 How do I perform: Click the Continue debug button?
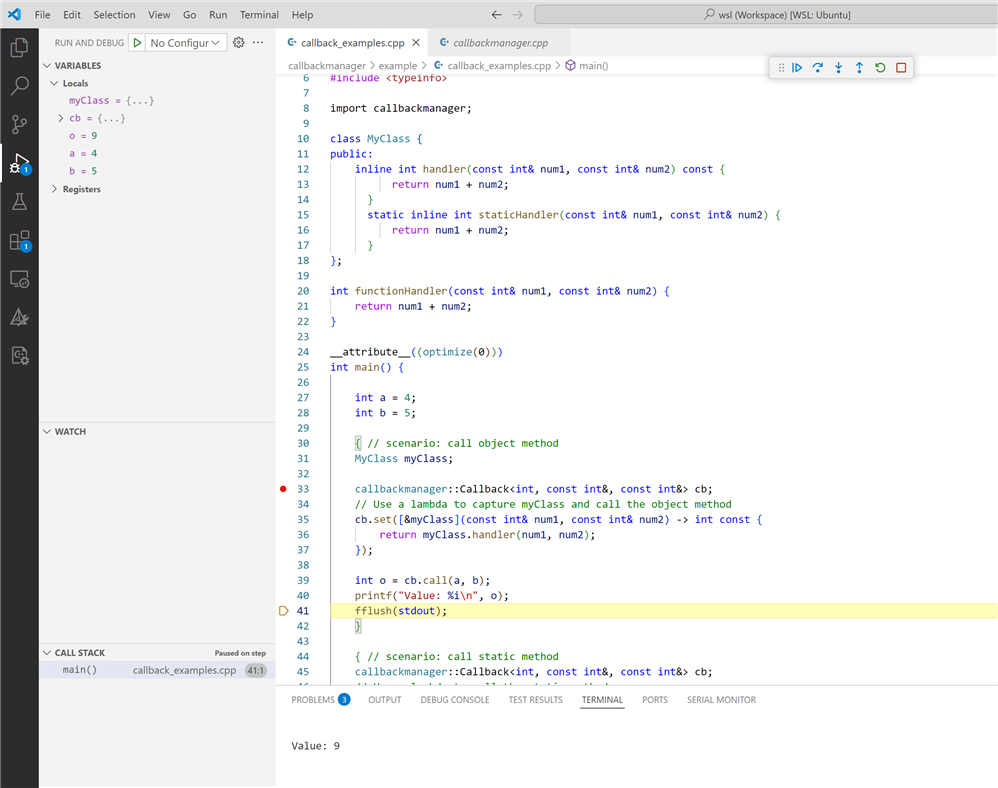click(x=797, y=68)
